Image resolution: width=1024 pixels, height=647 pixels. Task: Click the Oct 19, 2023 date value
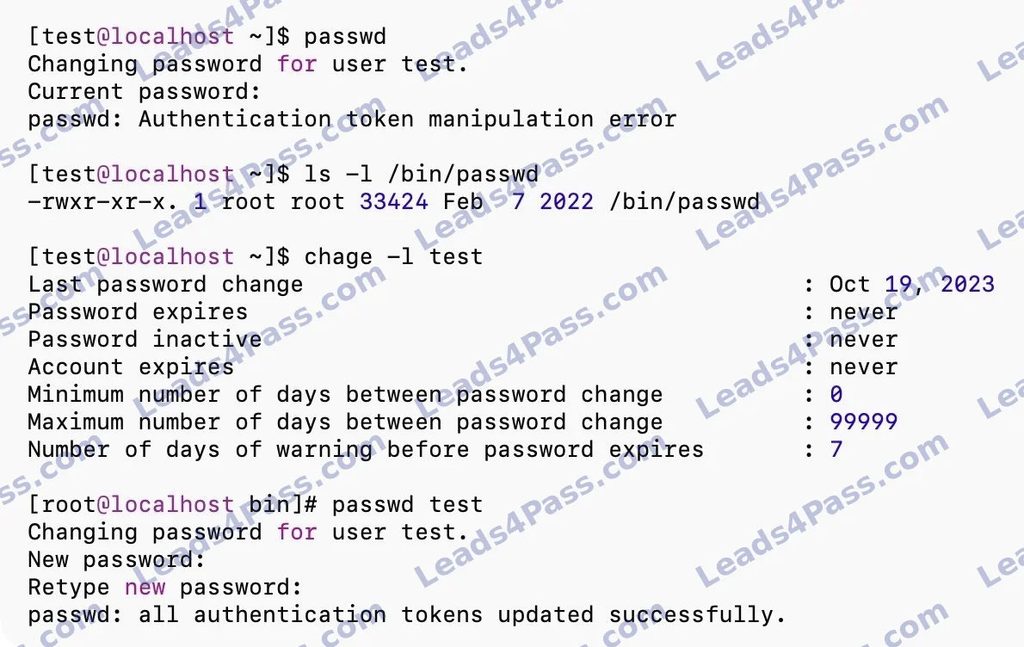coord(912,285)
